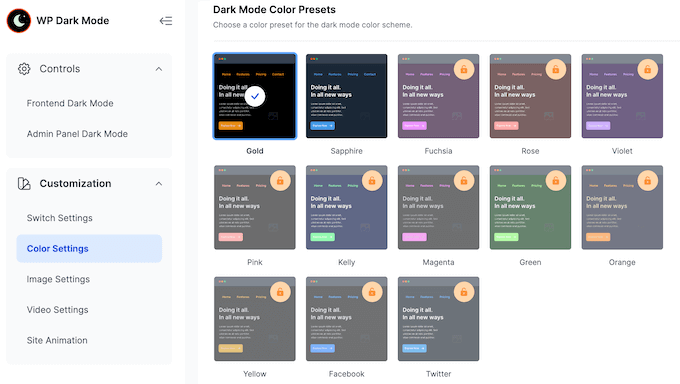
Task: Click the Twitter label text
Action: pos(438,374)
